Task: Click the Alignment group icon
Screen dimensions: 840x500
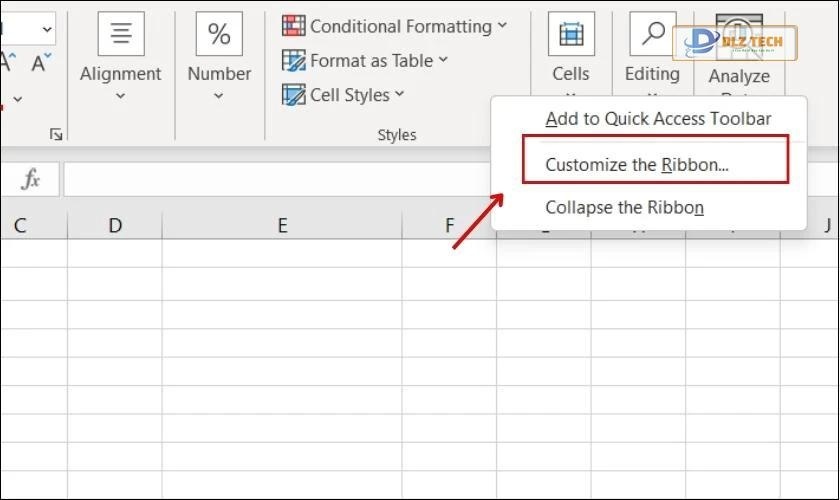Action: (x=120, y=34)
